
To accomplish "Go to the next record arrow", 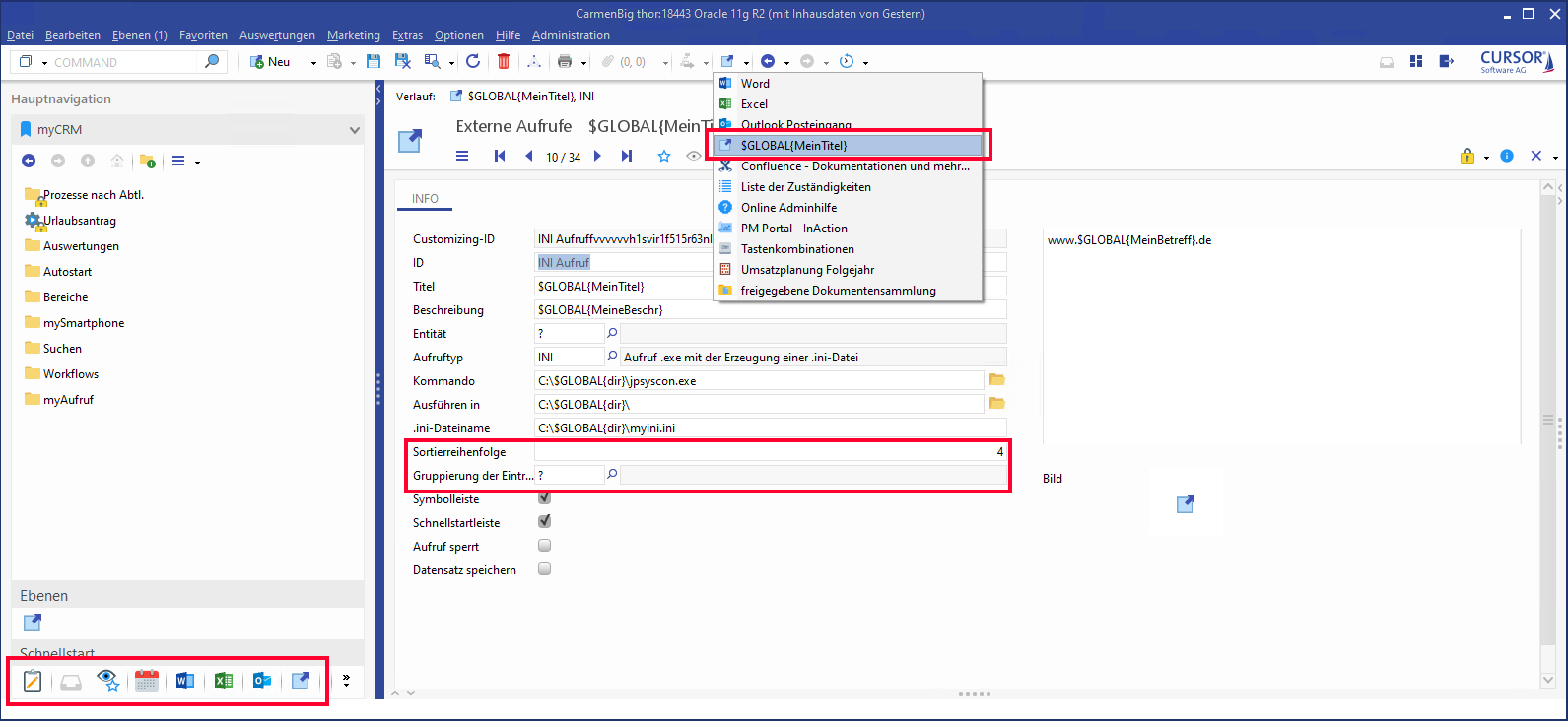I will (x=597, y=156).
